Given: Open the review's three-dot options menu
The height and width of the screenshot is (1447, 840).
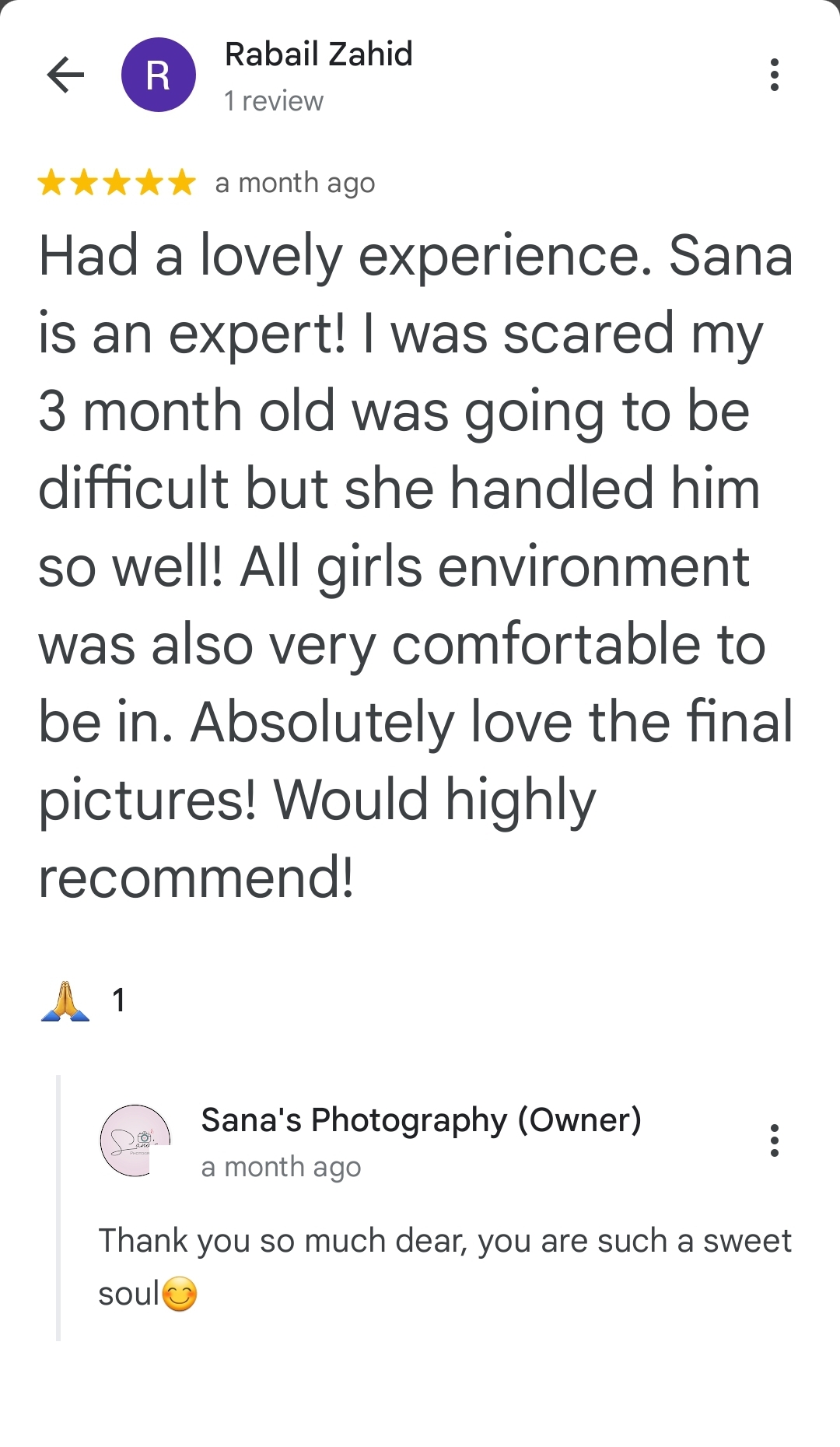Looking at the screenshot, I should pos(774,75).
